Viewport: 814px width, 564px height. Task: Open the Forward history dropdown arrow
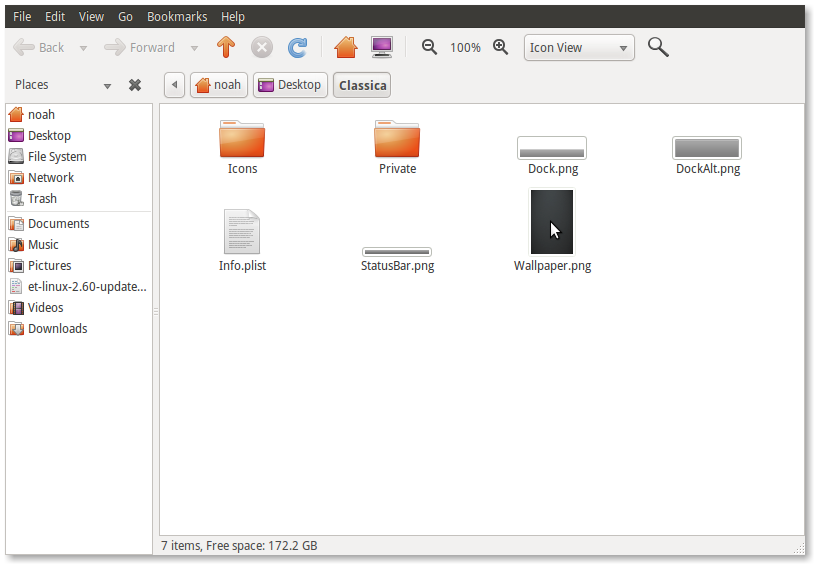pyautogui.click(x=194, y=48)
